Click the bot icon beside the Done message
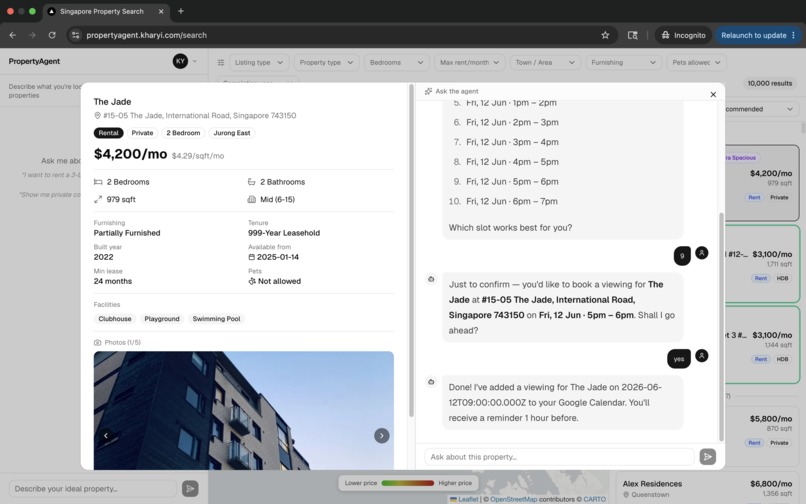The width and height of the screenshot is (806, 504). pyautogui.click(x=431, y=382)
